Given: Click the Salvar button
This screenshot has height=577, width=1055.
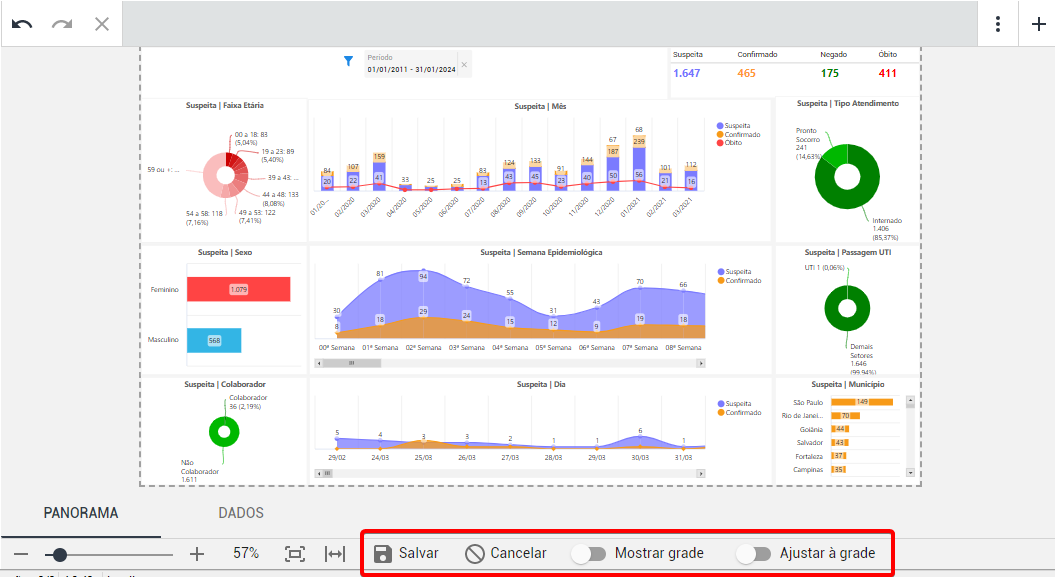Looking at the screenshot, I should pos(406,553).
